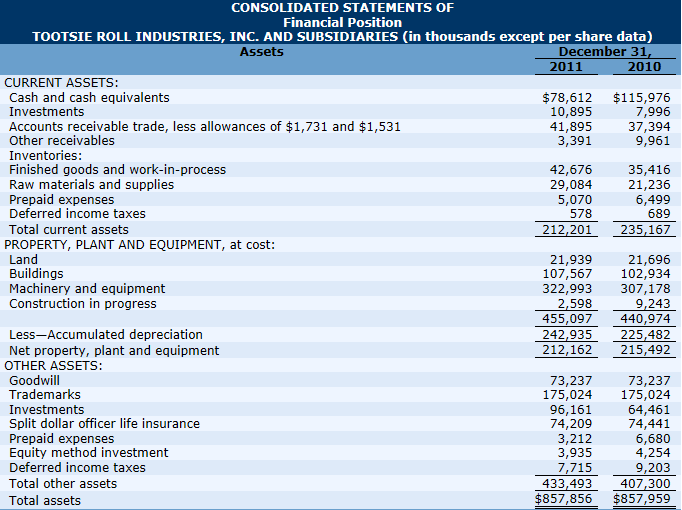Click the 21,939 land value
This screenshot has height=510, width=682.
571,260
